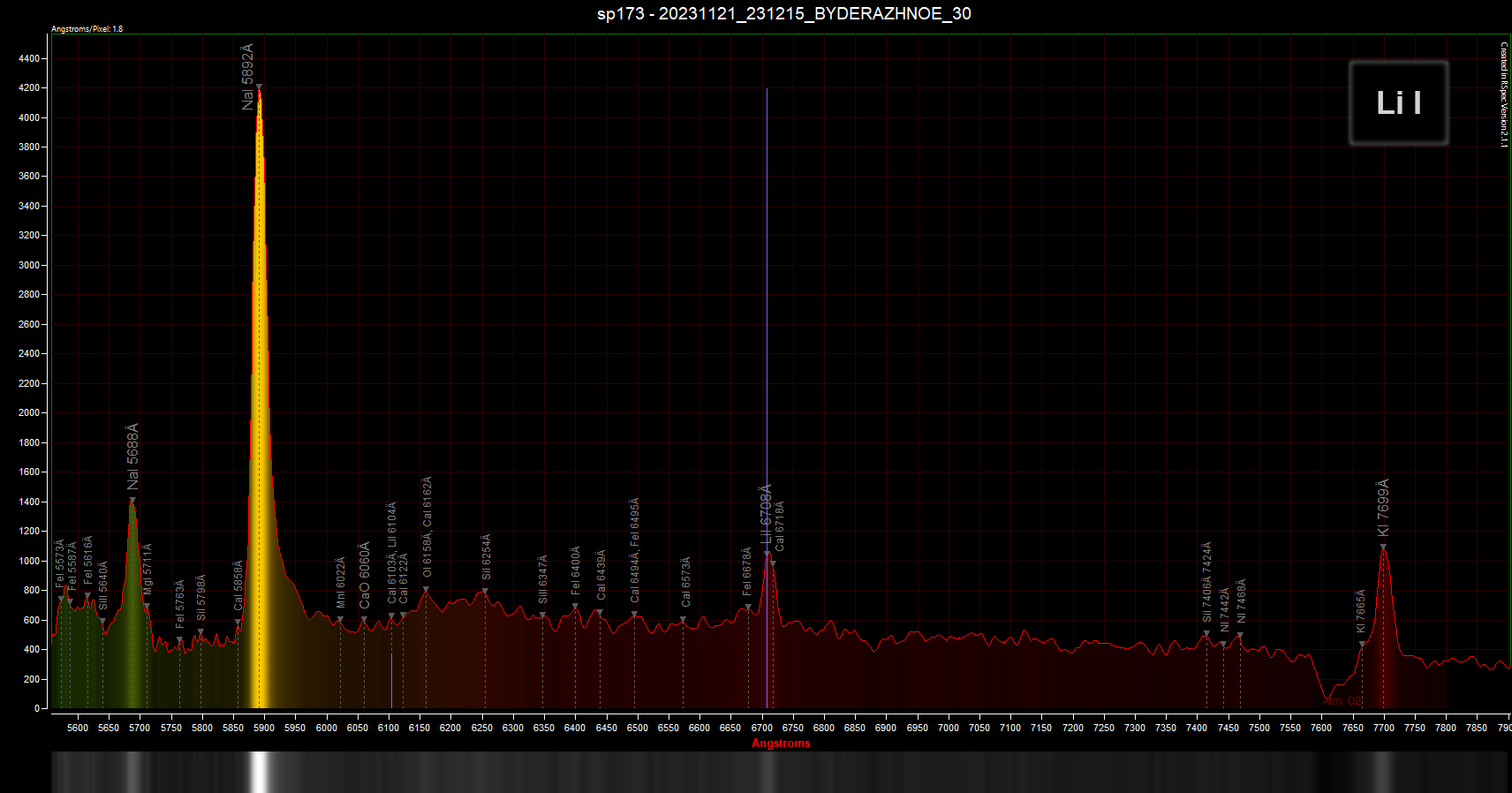This screenshot has height=793, width=1512.
Task: Select the LiI 6708Å line label
Action: (x=767, y=513)
